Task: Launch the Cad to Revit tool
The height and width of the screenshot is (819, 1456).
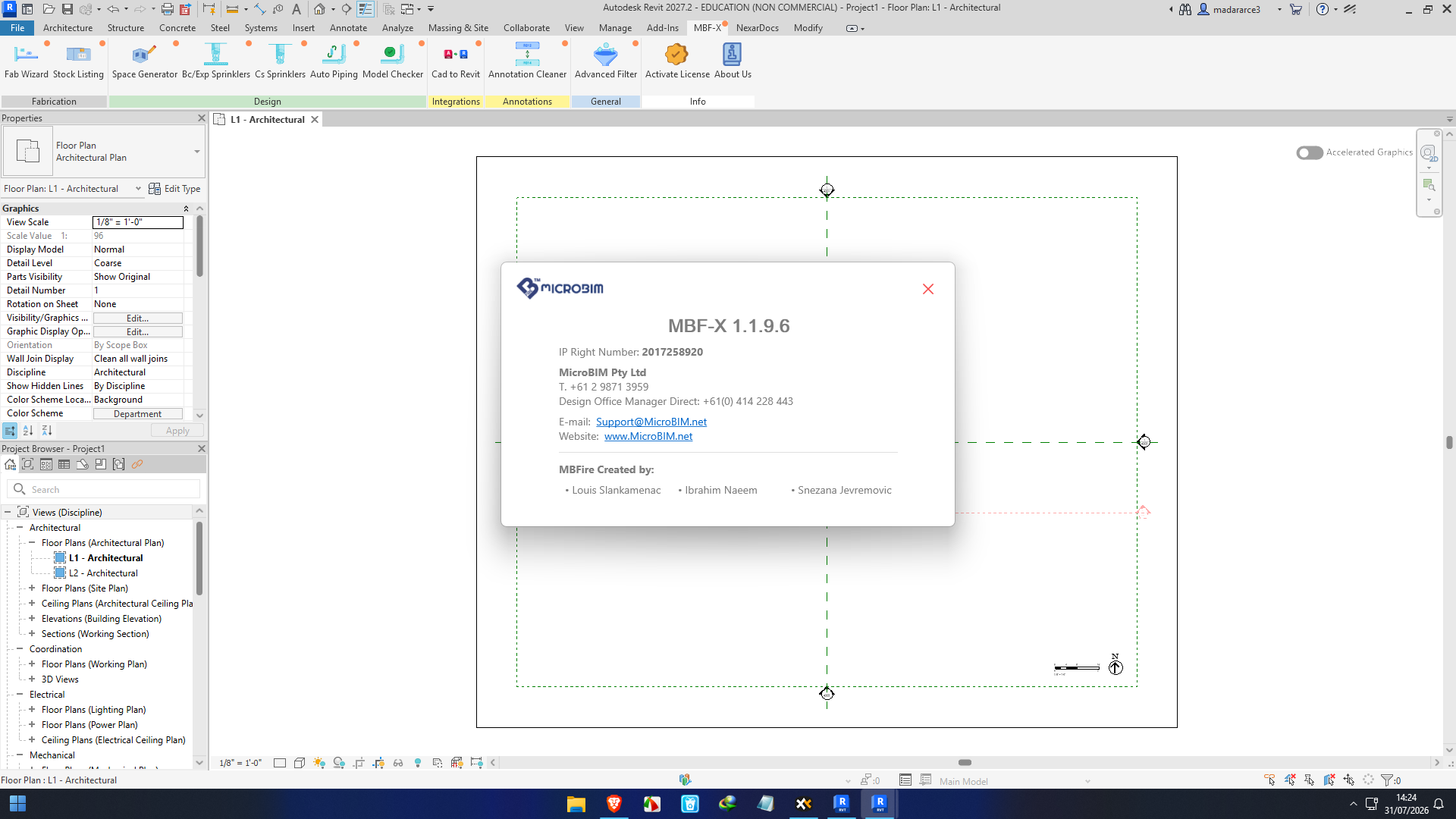Action: point(456,61)
